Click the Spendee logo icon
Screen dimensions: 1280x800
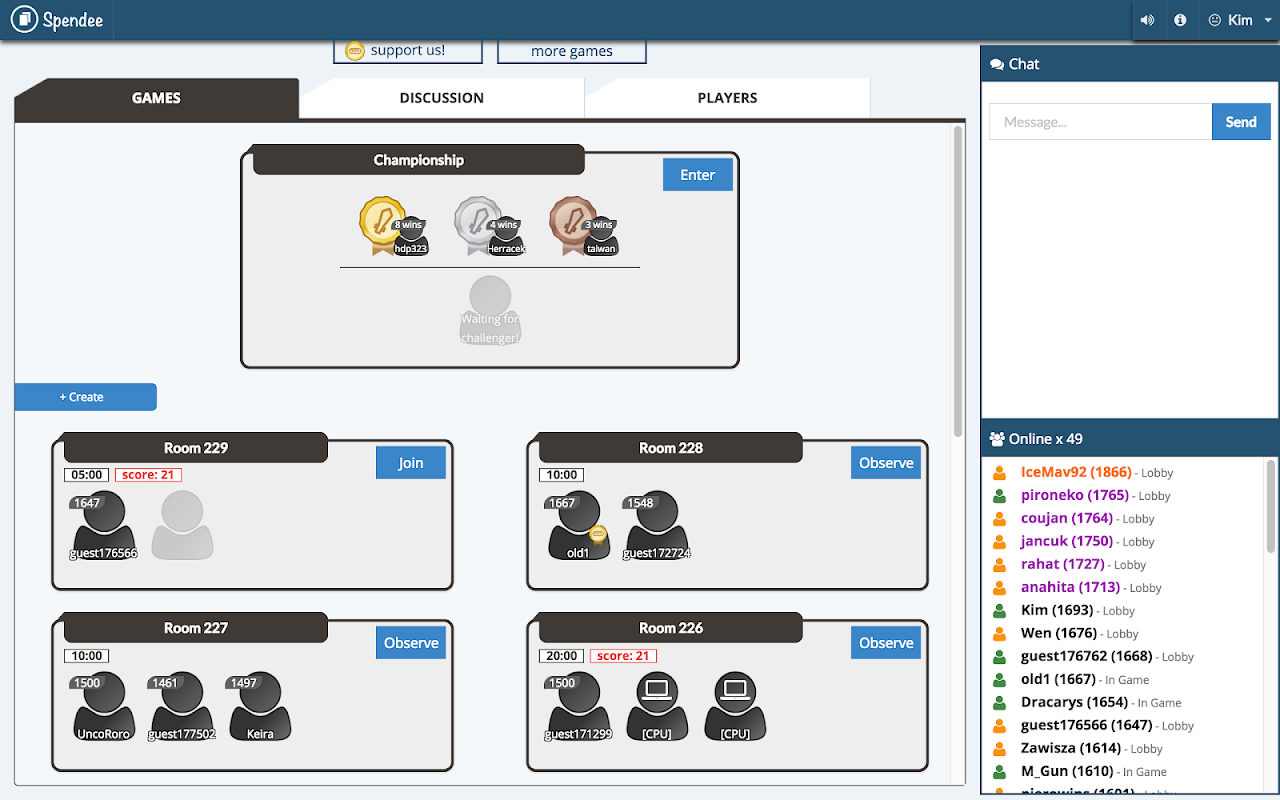(23, 19)
